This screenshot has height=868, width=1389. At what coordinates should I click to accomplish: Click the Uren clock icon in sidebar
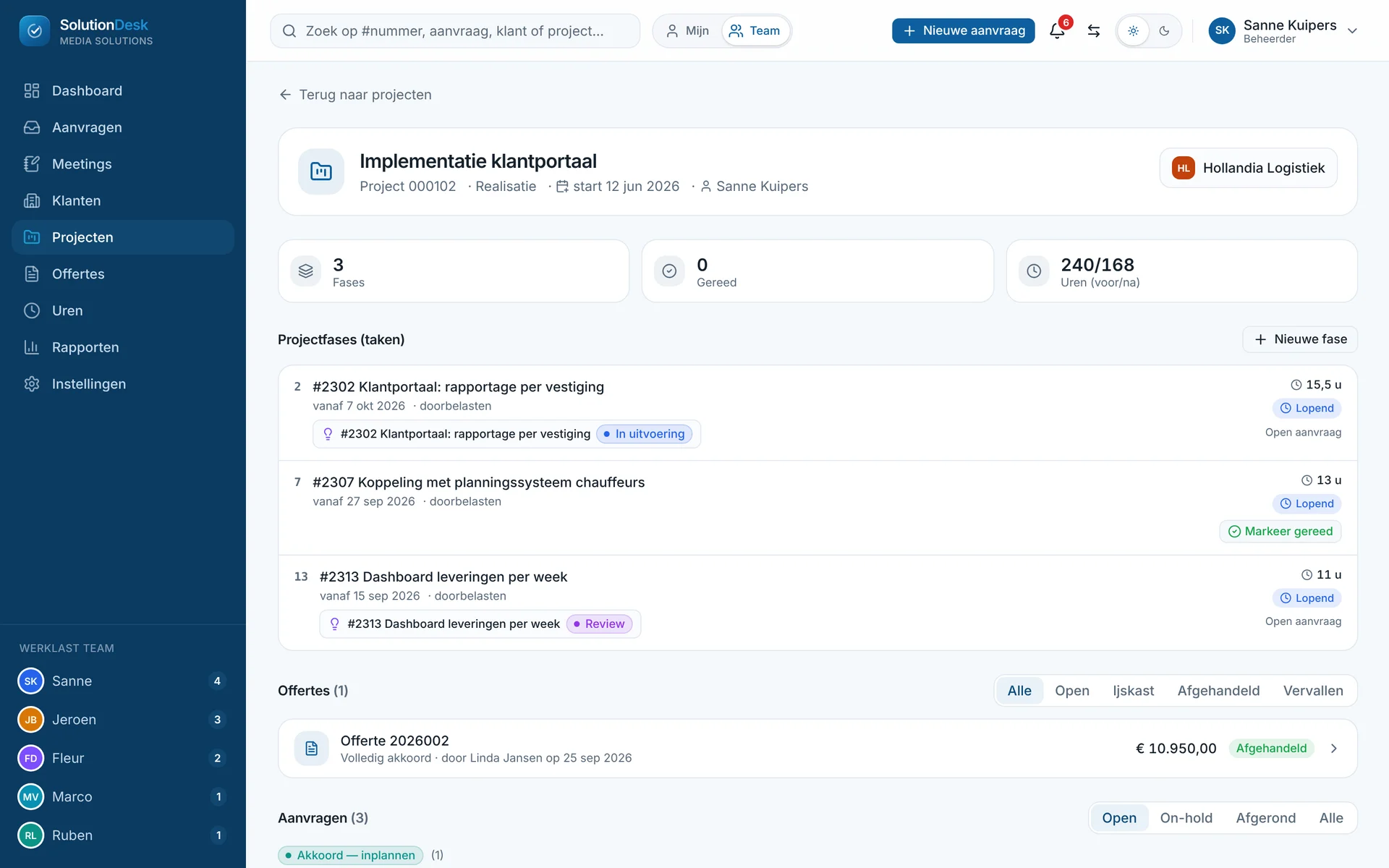coord(32,310)
